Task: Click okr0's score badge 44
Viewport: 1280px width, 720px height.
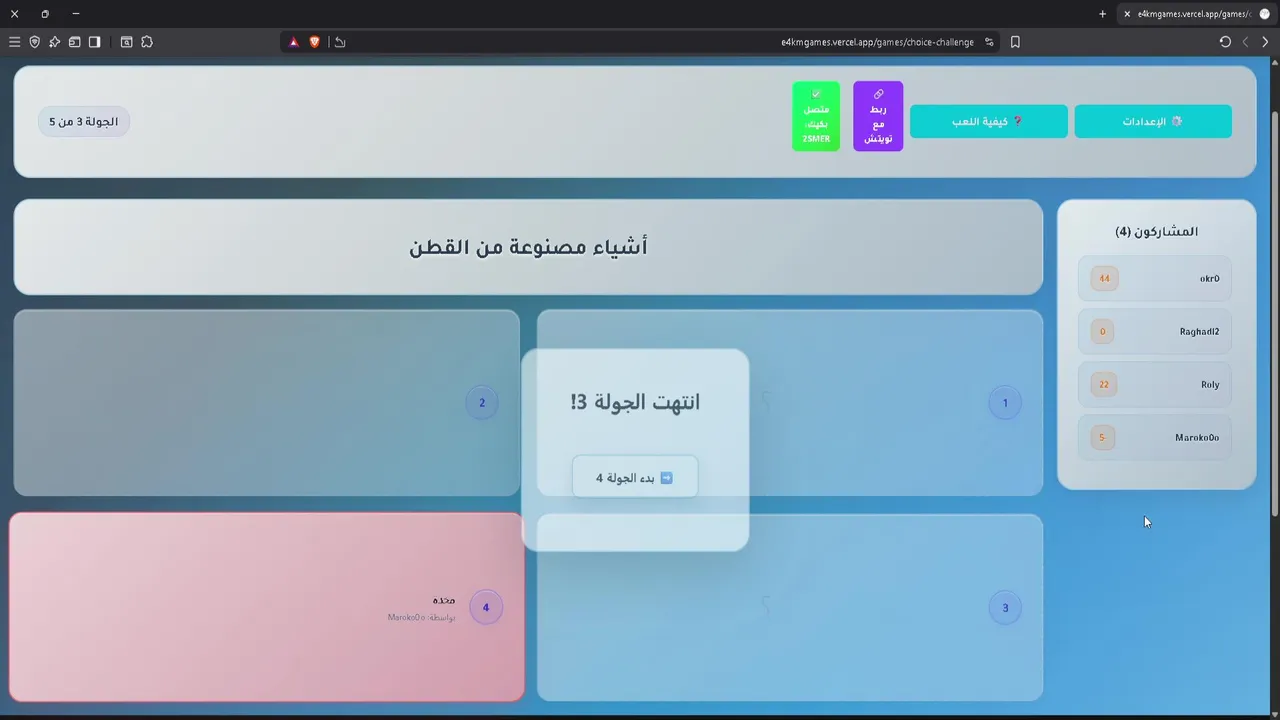Action: (x=1104, y=279)
